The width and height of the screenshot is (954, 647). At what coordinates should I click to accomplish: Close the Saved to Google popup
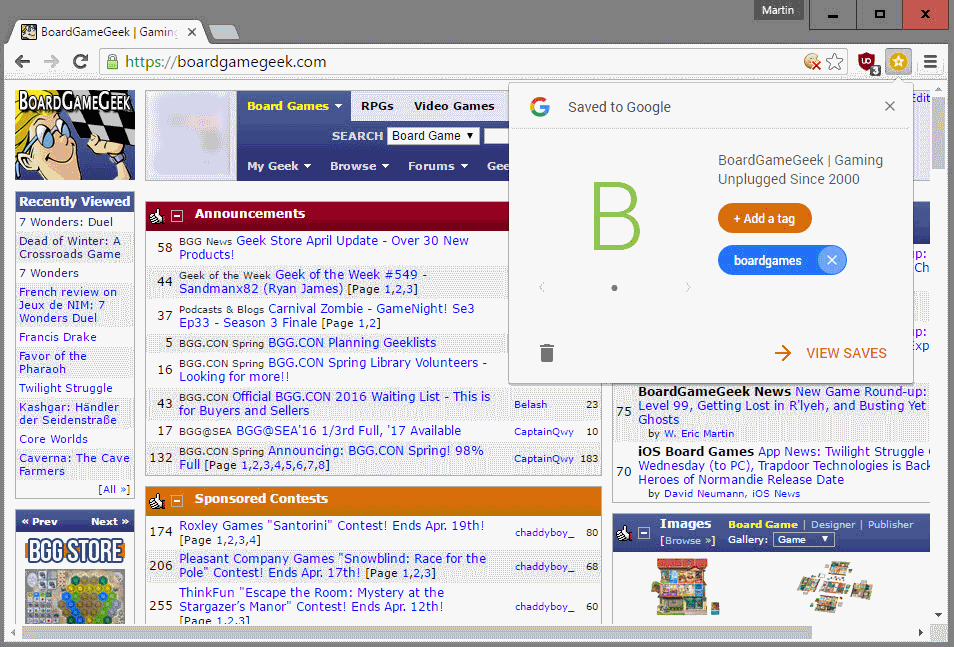coord(890,107)
